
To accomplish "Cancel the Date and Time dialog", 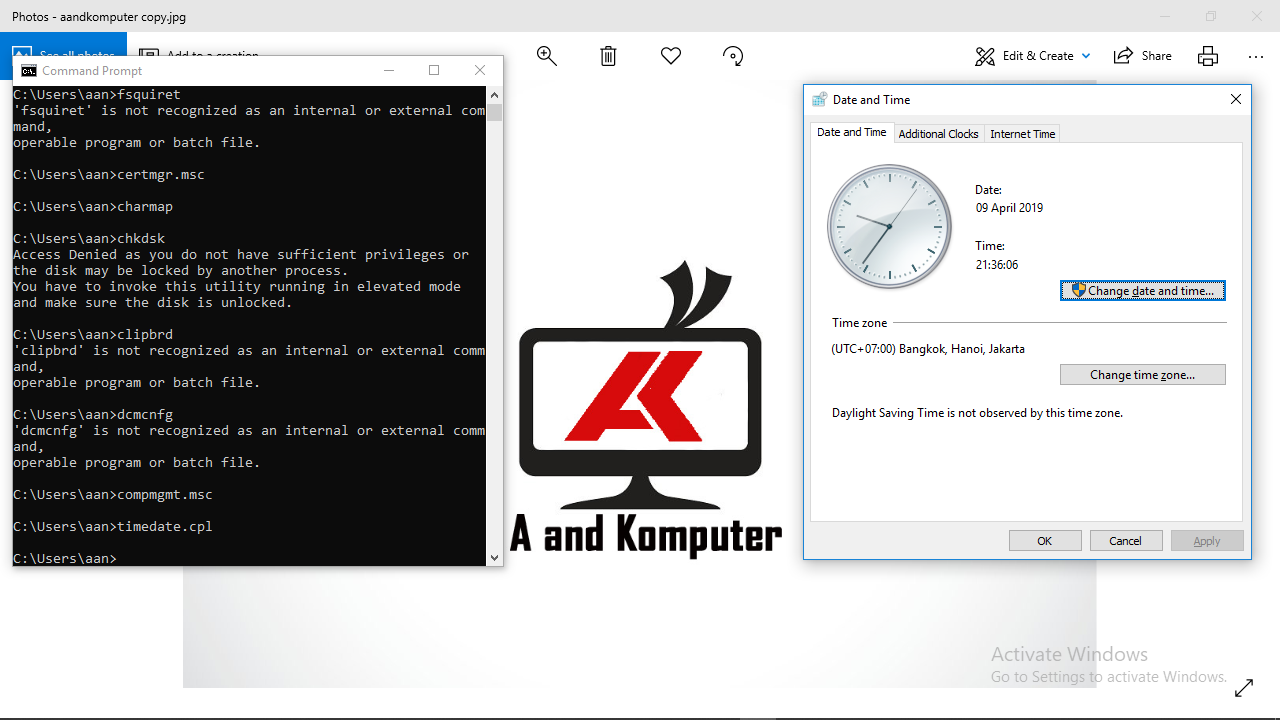I will 1125,541.
